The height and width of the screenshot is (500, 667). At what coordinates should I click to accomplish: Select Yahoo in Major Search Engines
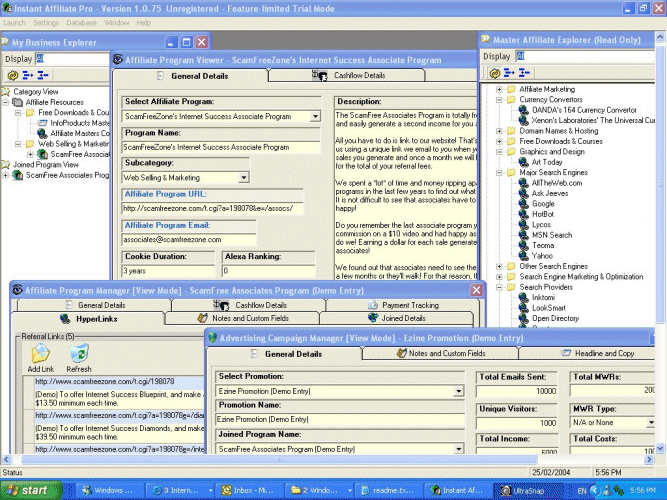542,256
